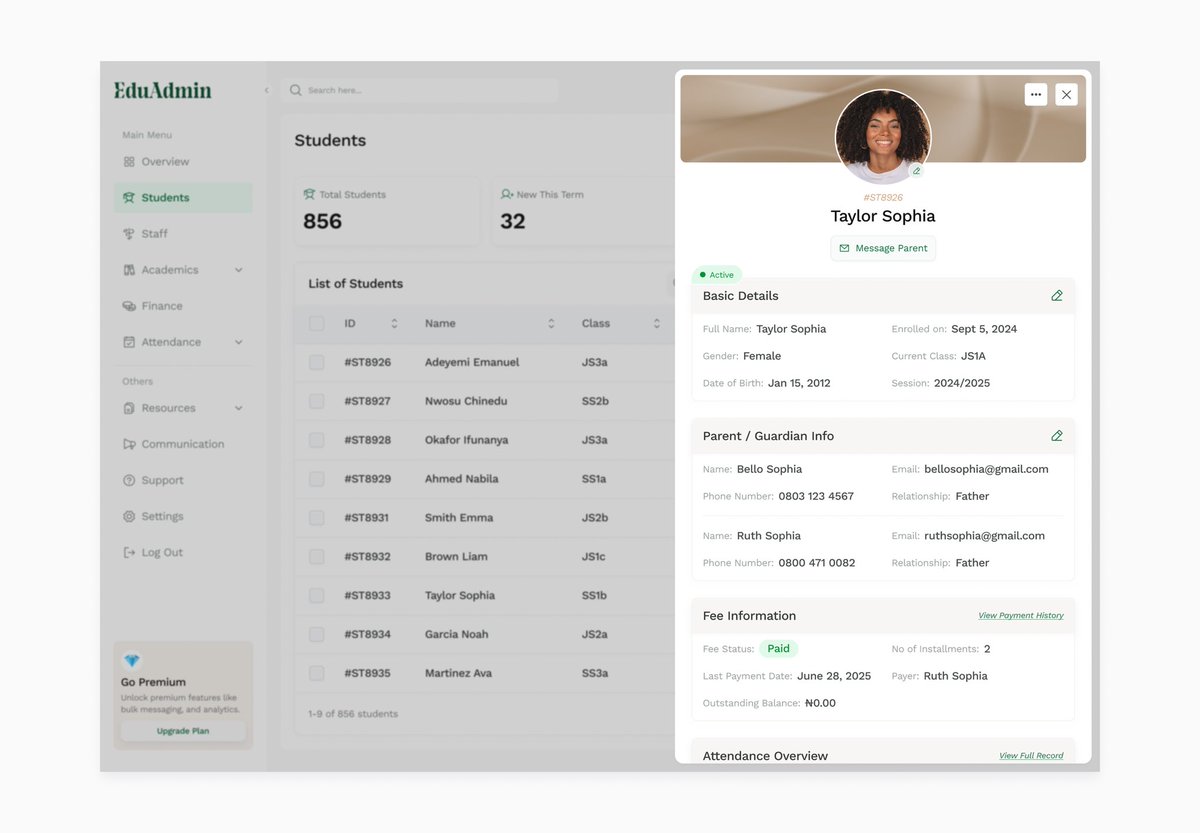Click the SS3a class cell
Viewport: 1200px width, 833px height.
[595, 673]
